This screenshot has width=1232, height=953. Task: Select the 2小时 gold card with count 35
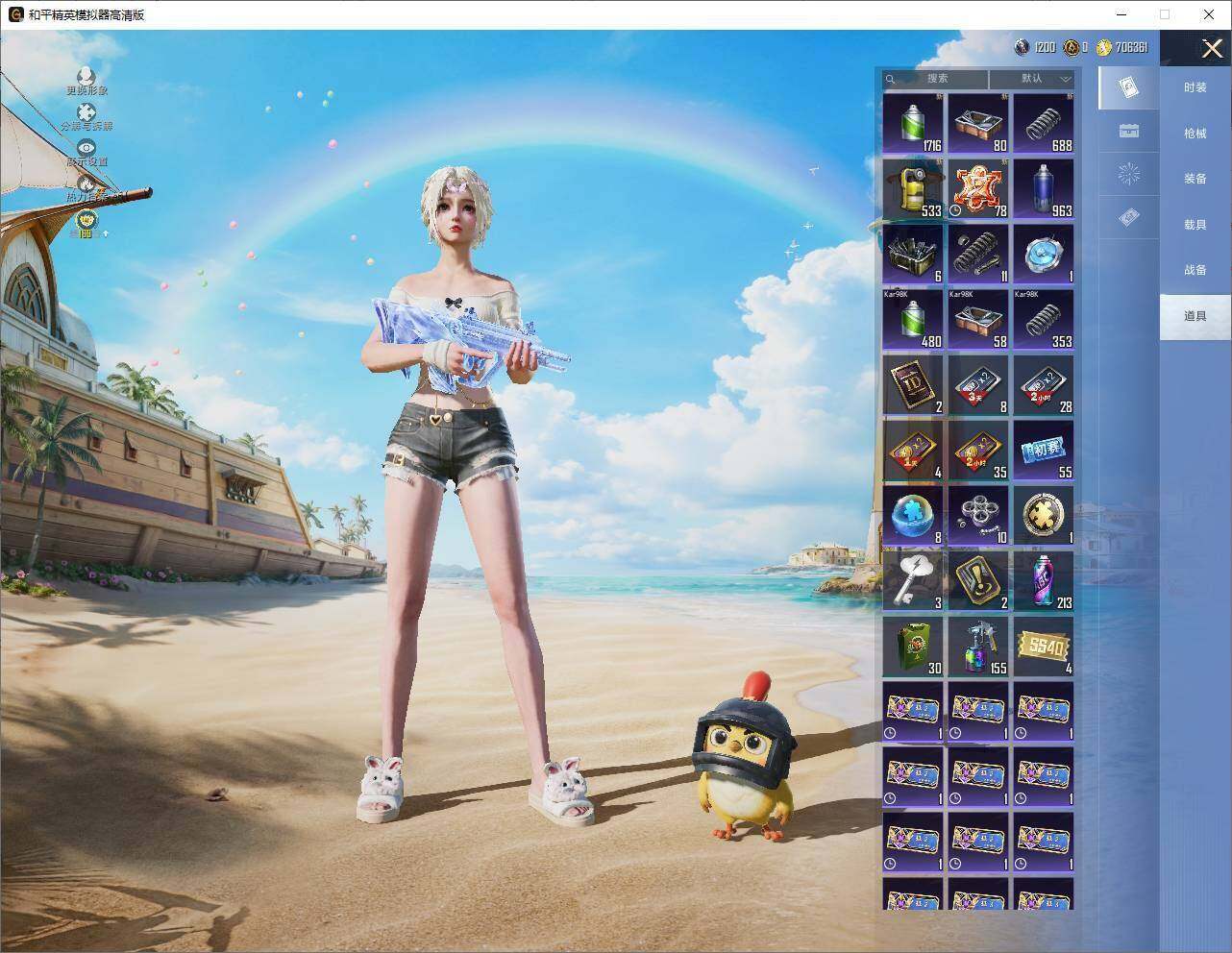(978, 450)
